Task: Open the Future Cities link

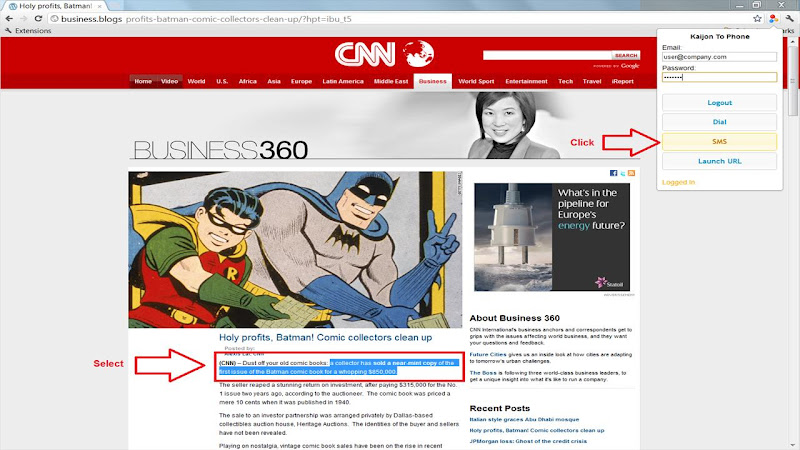Action: [488, 354]
